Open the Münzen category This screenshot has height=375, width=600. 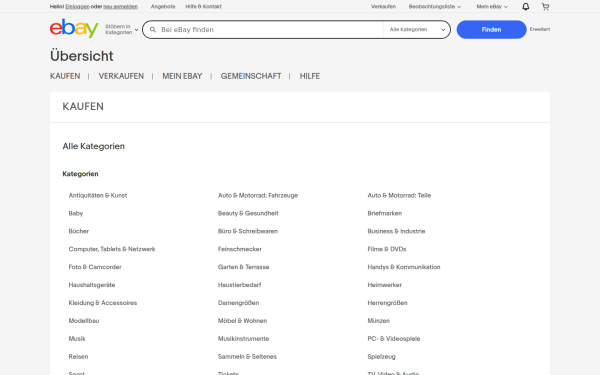pyautogui.click(x=379, y=321)
